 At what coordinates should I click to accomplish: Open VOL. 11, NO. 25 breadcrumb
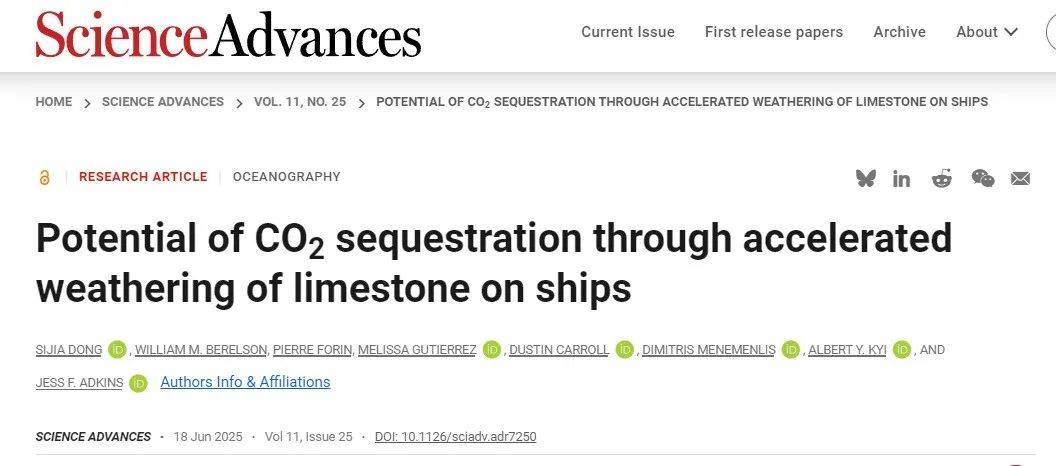300,102
